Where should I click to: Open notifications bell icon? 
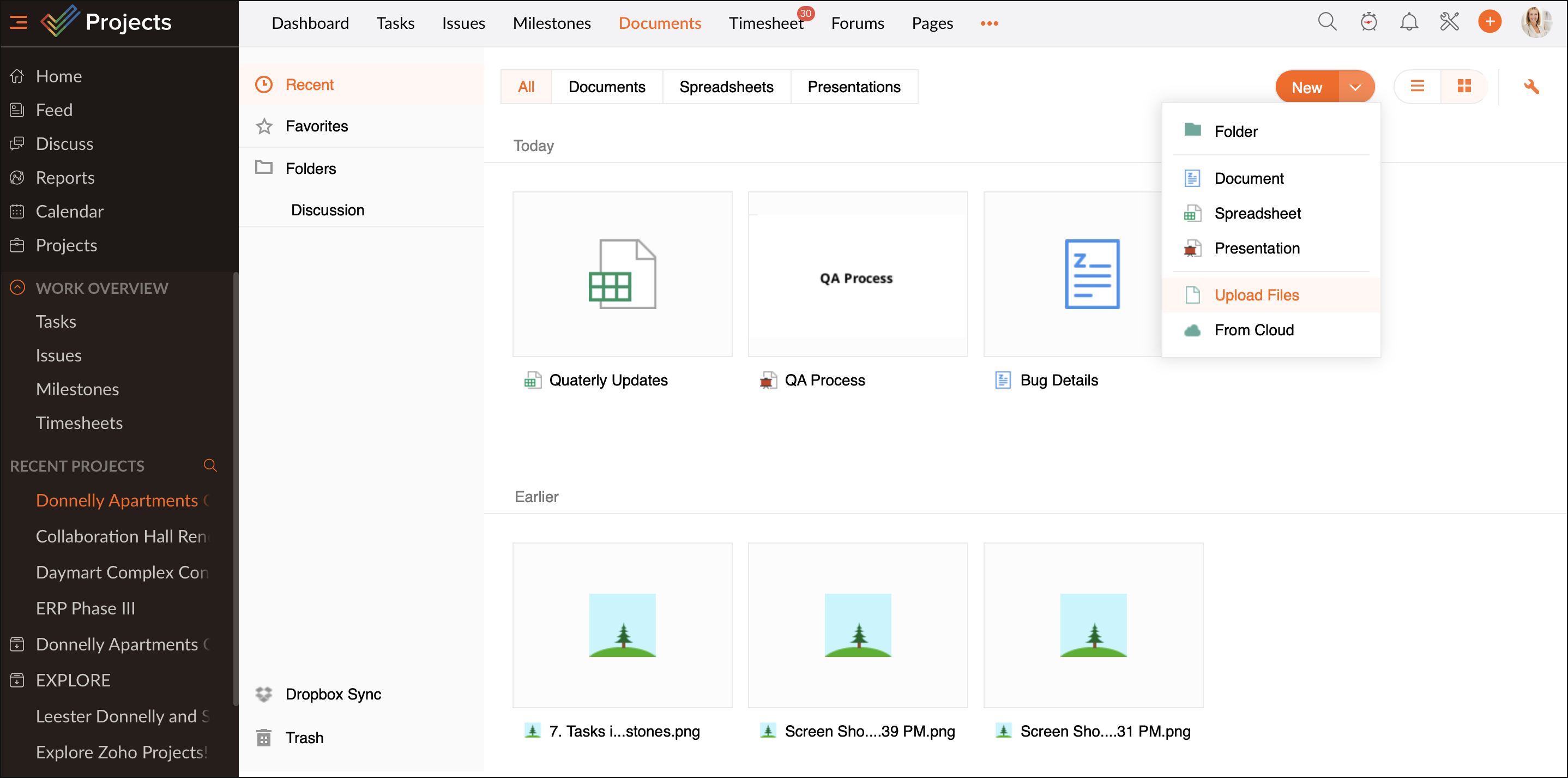pos(1408,22)
